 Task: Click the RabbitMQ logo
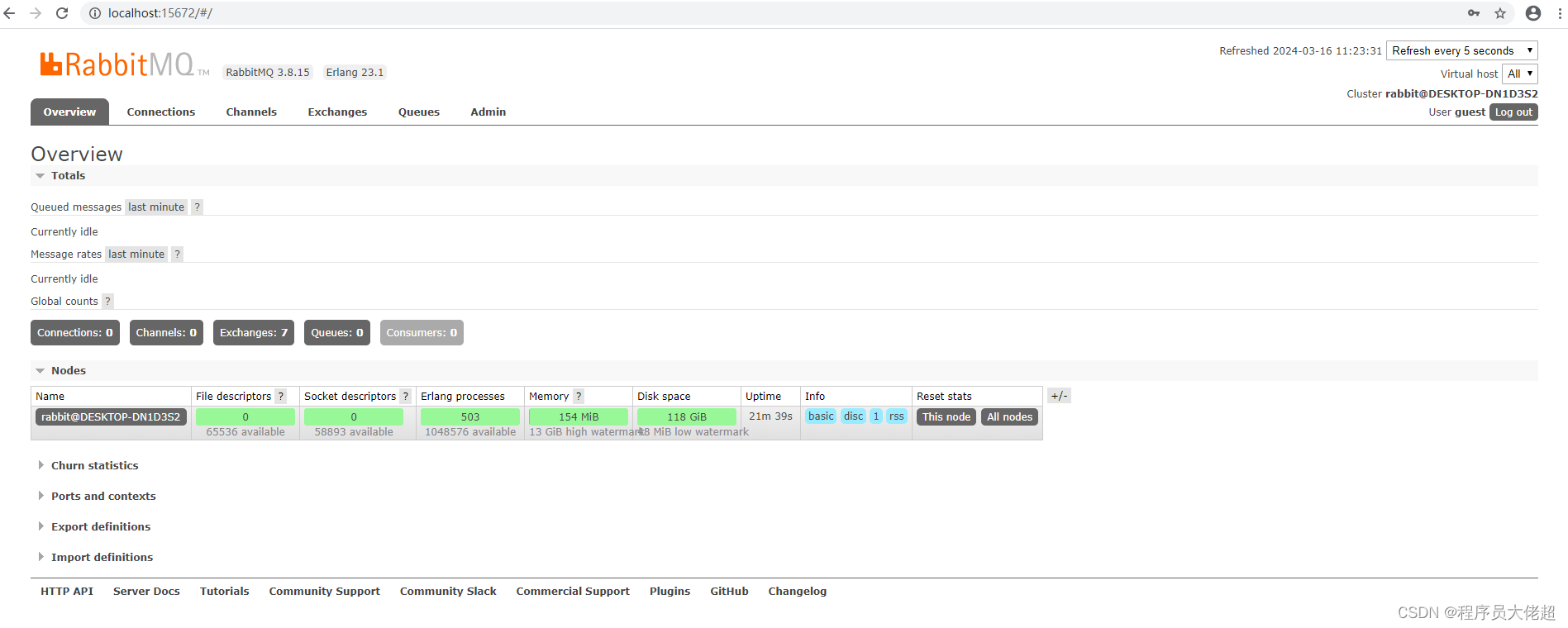pos(124,64)
